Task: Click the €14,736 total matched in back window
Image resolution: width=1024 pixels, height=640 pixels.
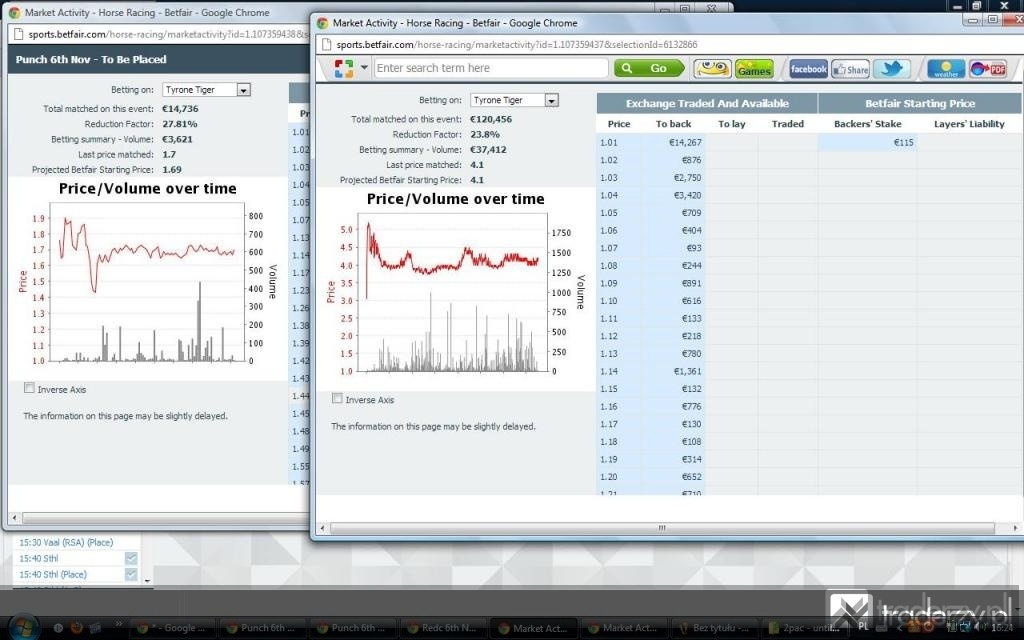Action: pyautogui.click(x=180, y=109)
